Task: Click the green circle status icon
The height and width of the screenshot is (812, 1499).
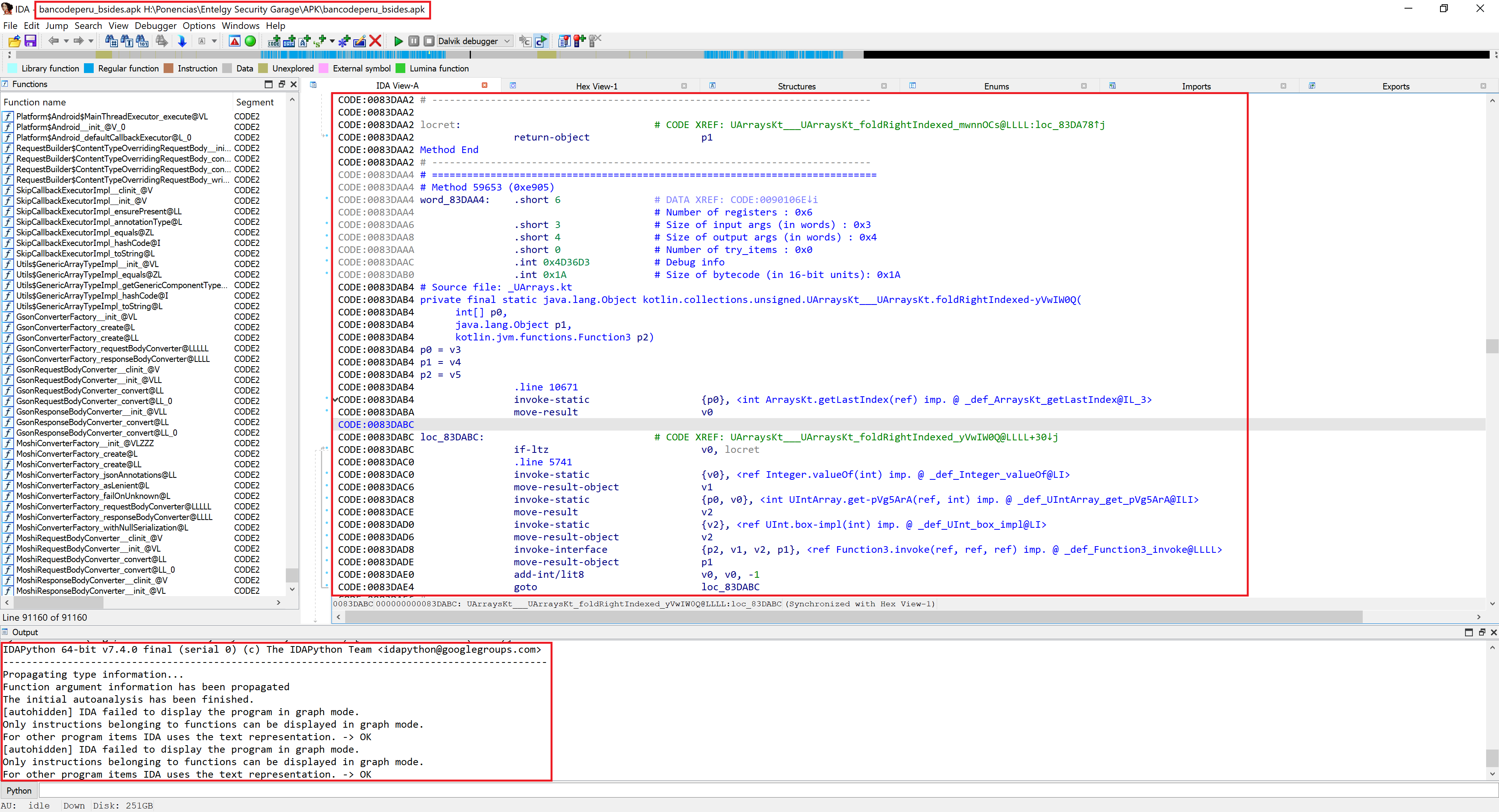Action: click(250, 41)
